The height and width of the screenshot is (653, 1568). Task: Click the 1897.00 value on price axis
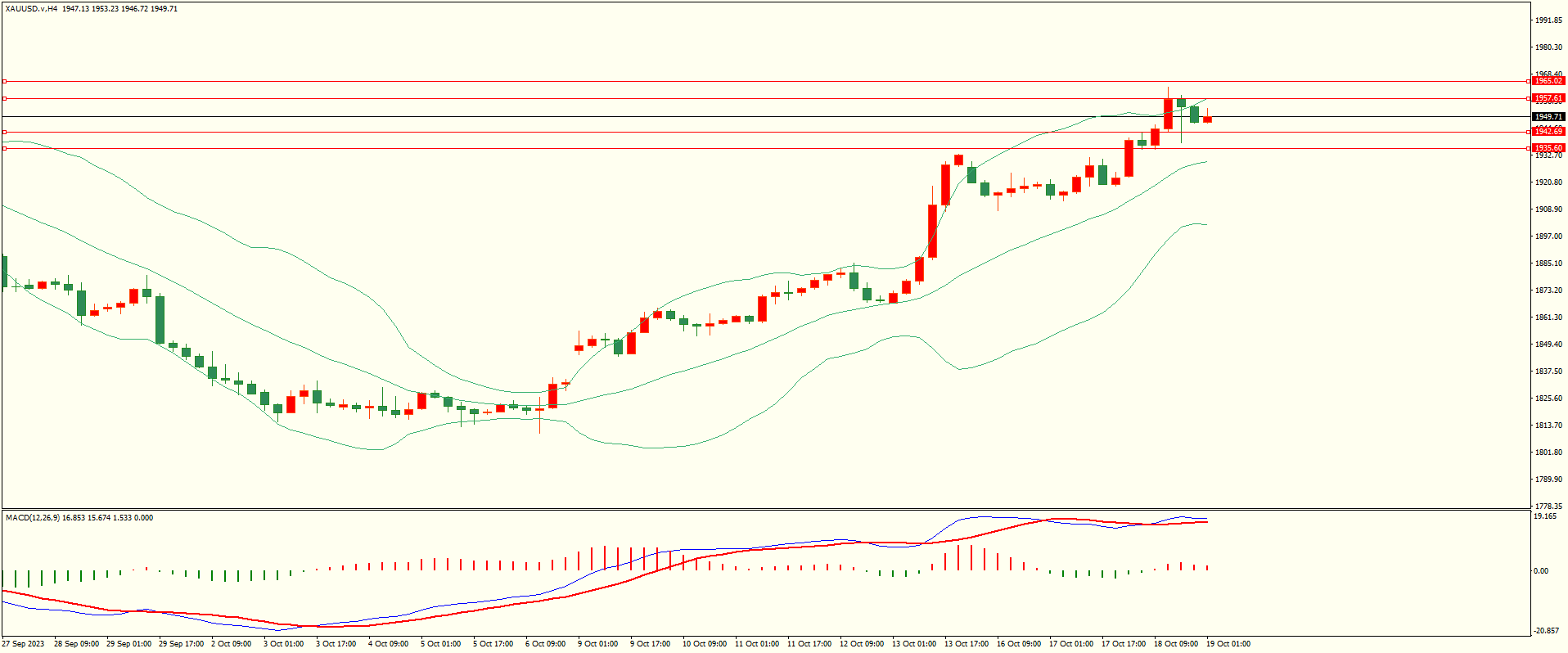[x=1548, y=236]
